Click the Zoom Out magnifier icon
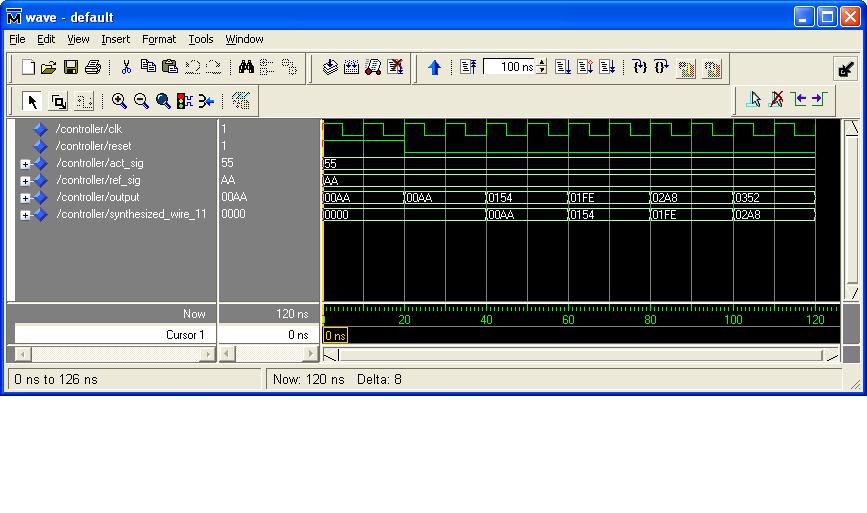The width and height of the screenshot is (867, 513). pyautogui.click(x=141, y=101)
